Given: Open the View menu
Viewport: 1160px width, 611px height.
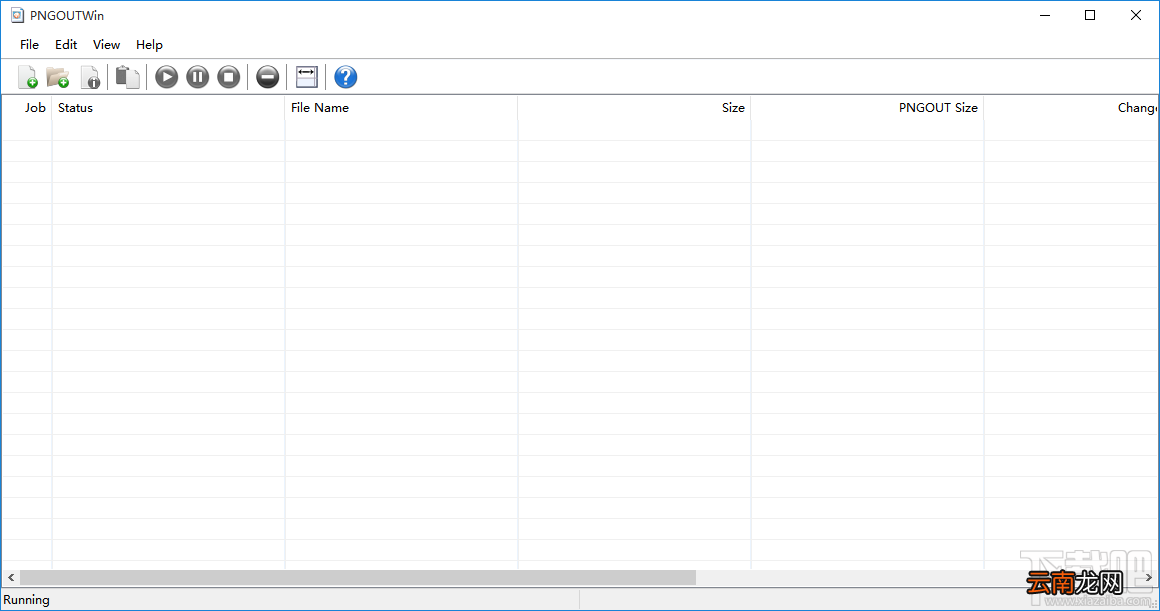Looking at the screenshot, I should 107,45.
